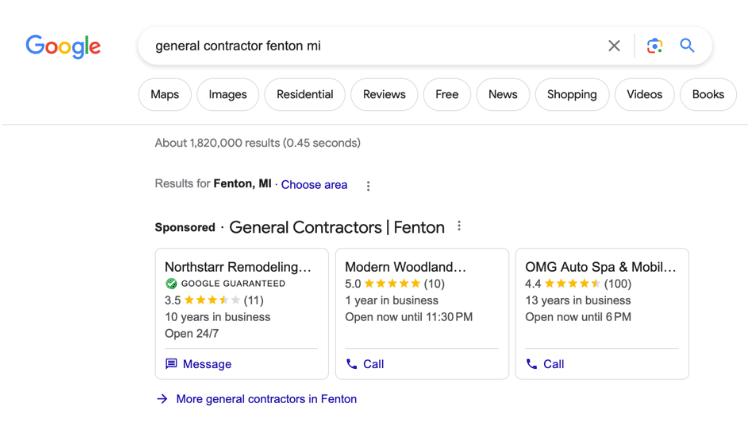Clear the search box with X icon

(614, 46)
